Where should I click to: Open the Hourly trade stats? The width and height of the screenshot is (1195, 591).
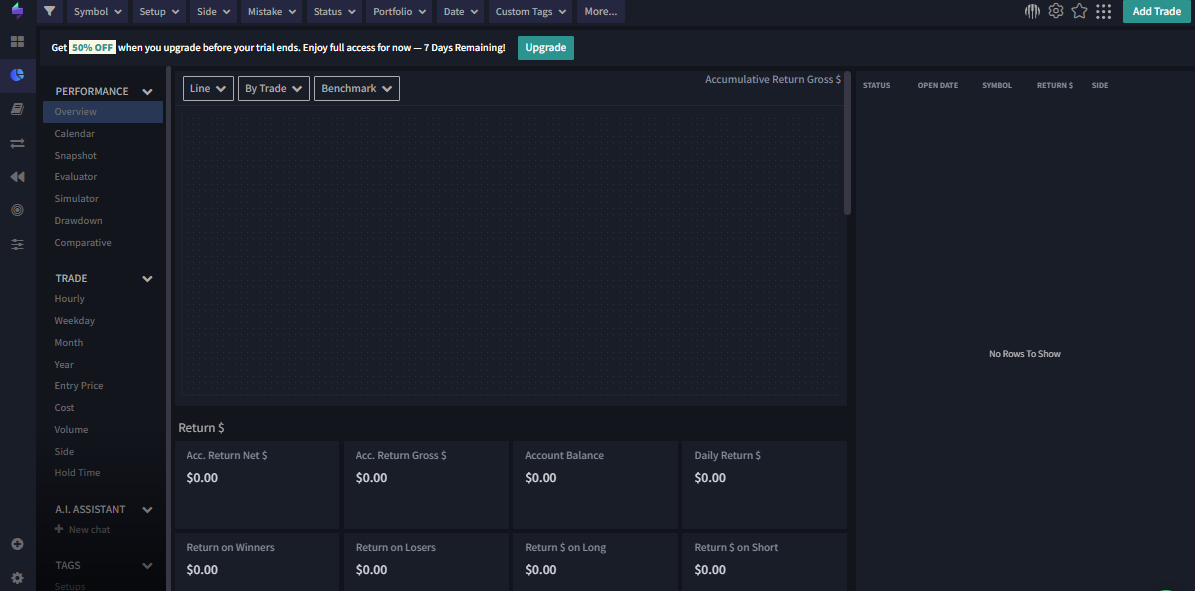(x=69, y=299)
